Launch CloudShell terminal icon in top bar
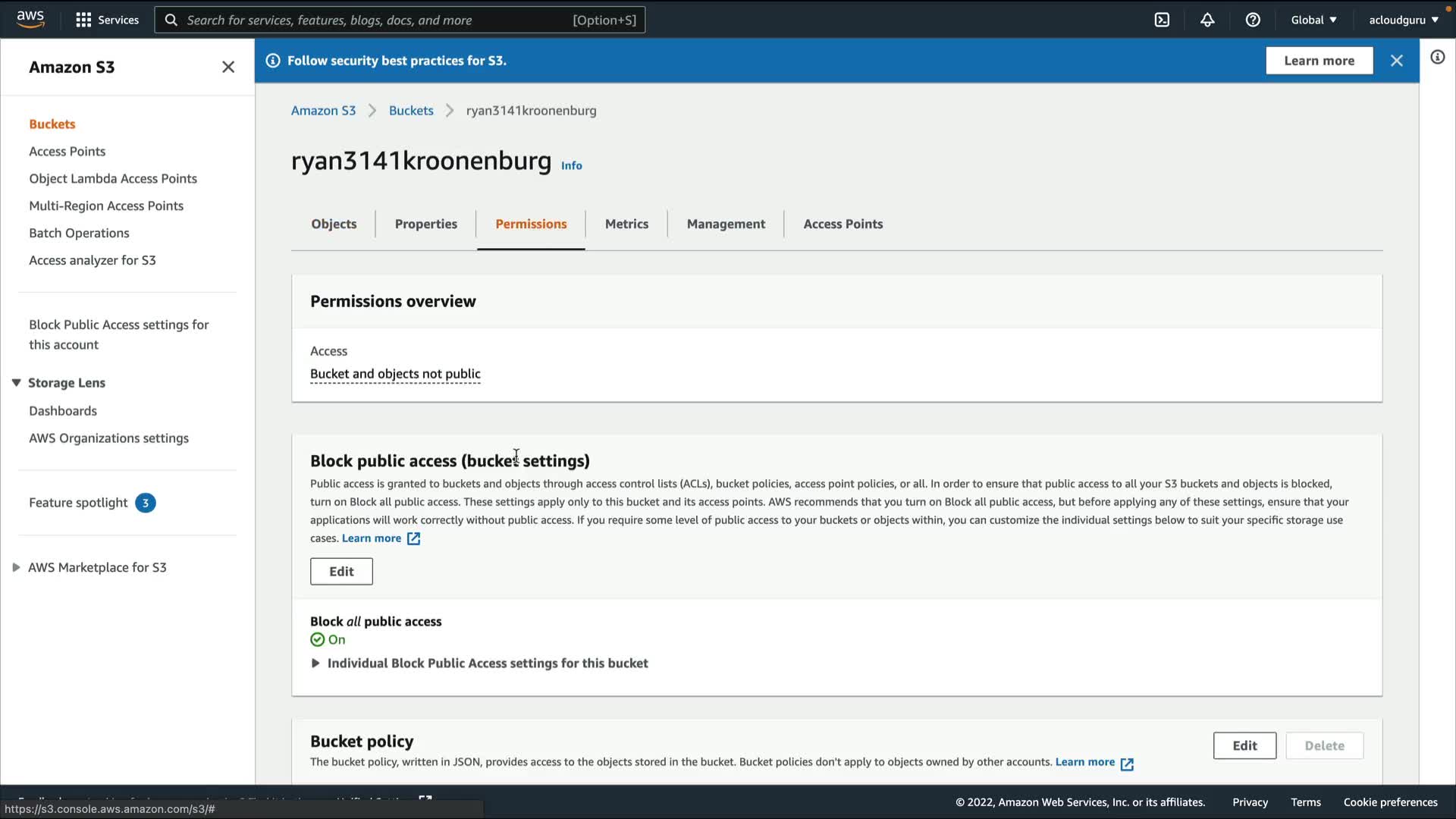This screenshot has height=819, width=1456. tap(1162, 20)
